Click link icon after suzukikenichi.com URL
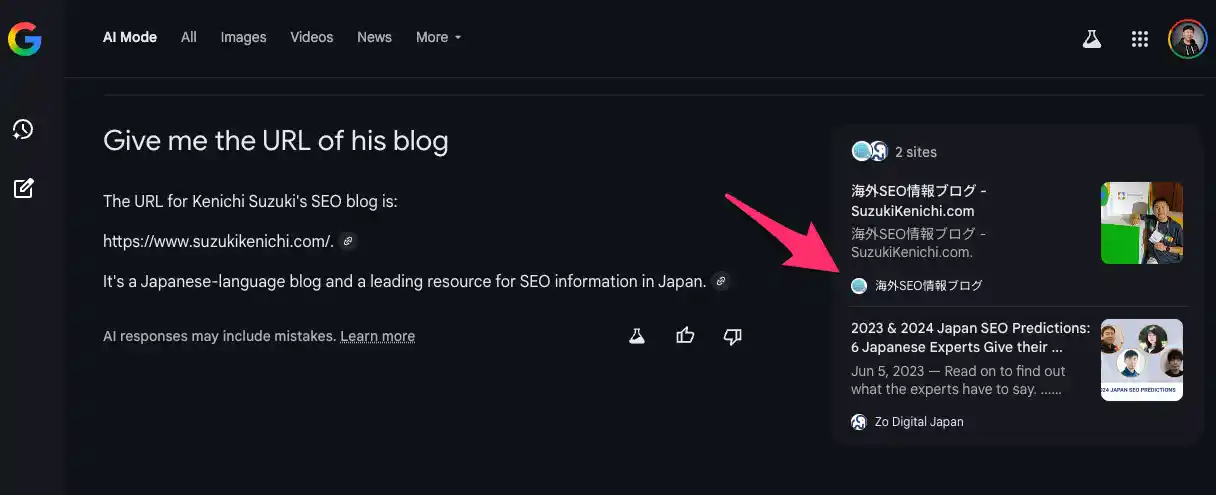 click(x=347, y=241)
